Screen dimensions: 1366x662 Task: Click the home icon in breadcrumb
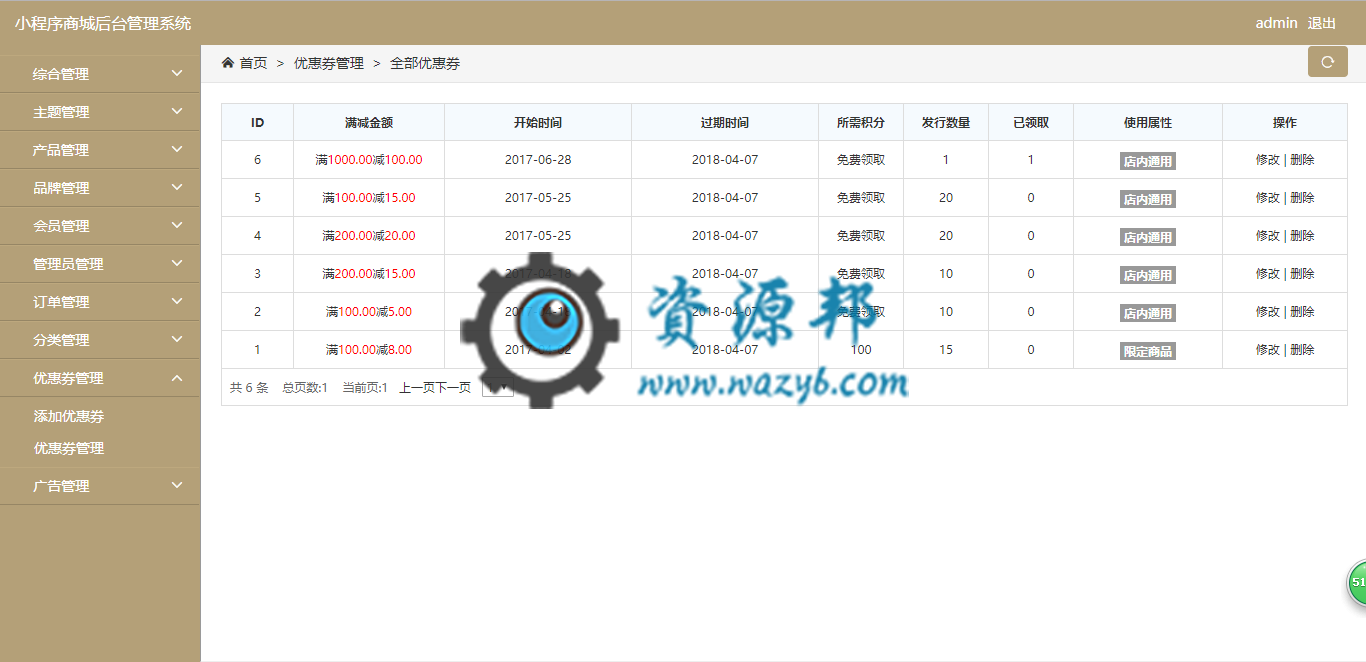[228, 63]
